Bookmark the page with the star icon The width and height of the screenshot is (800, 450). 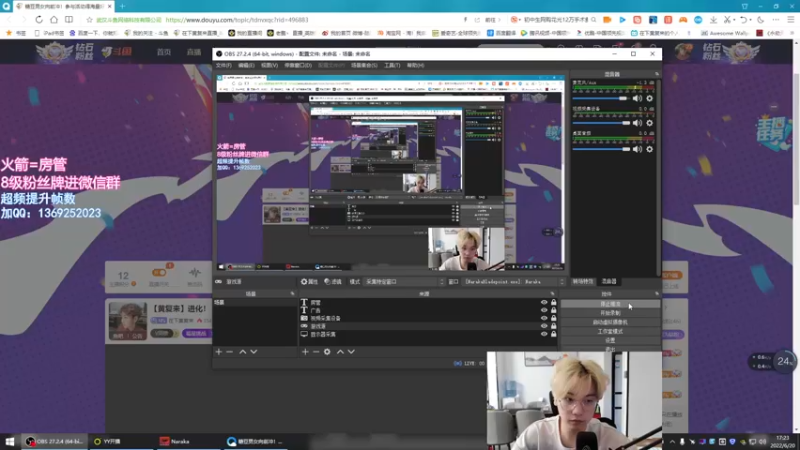pos(89,20)
